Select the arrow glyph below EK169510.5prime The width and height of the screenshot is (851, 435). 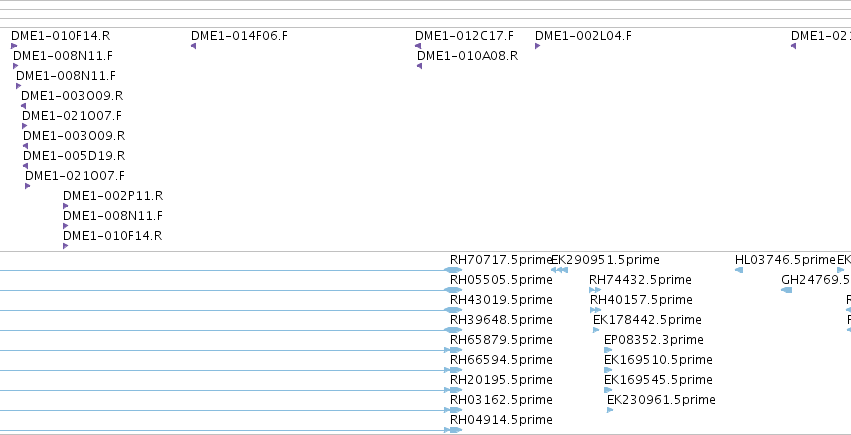point(608,370)
